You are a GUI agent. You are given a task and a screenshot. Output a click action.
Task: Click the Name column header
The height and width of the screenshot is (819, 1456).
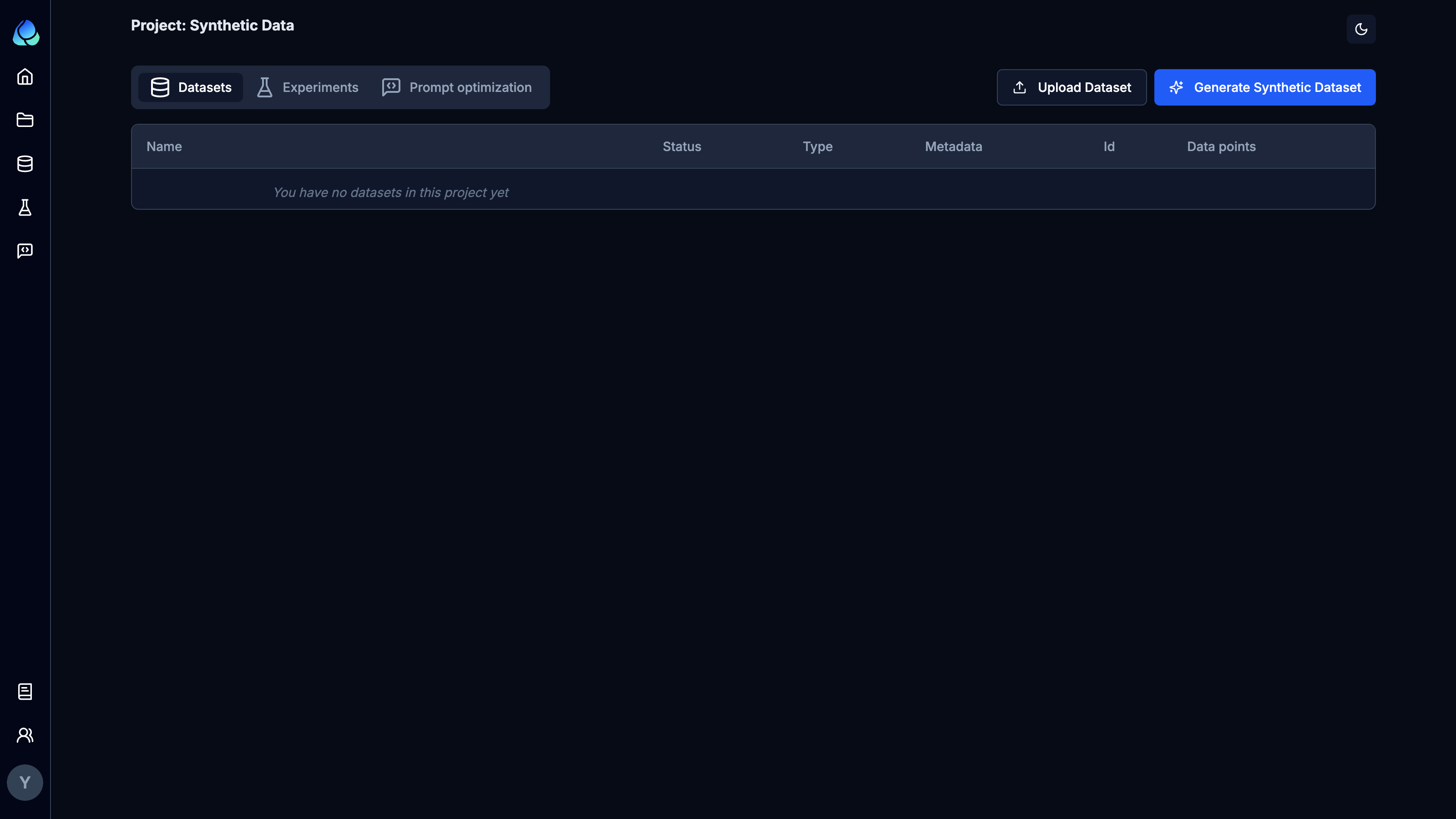click(164, 147)
